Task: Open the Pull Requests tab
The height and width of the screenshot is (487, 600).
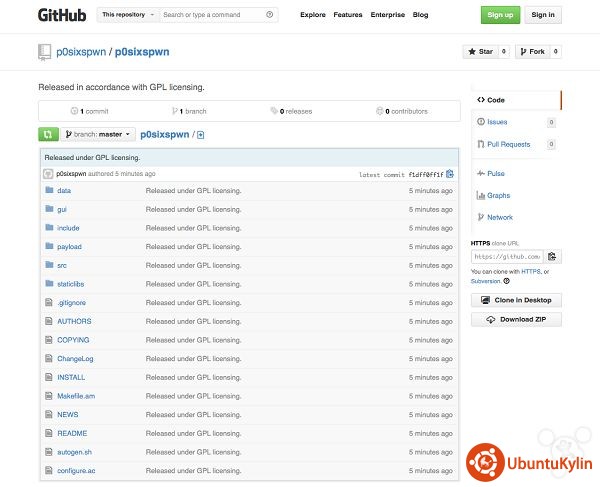Action: pyautogui.click(x=508, y=144)
